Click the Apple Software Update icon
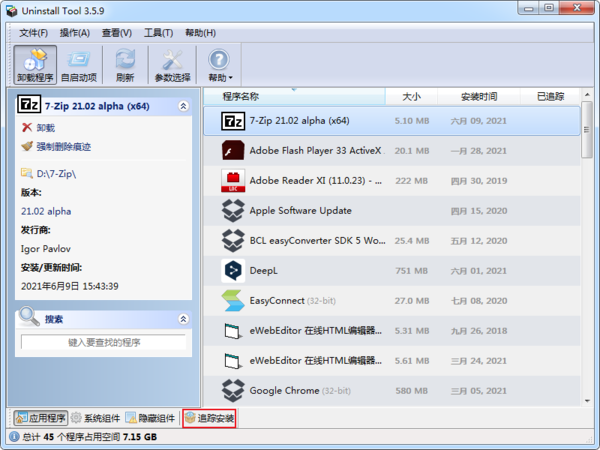This screenshot has height=450, width=600. (x=233, y=210)
